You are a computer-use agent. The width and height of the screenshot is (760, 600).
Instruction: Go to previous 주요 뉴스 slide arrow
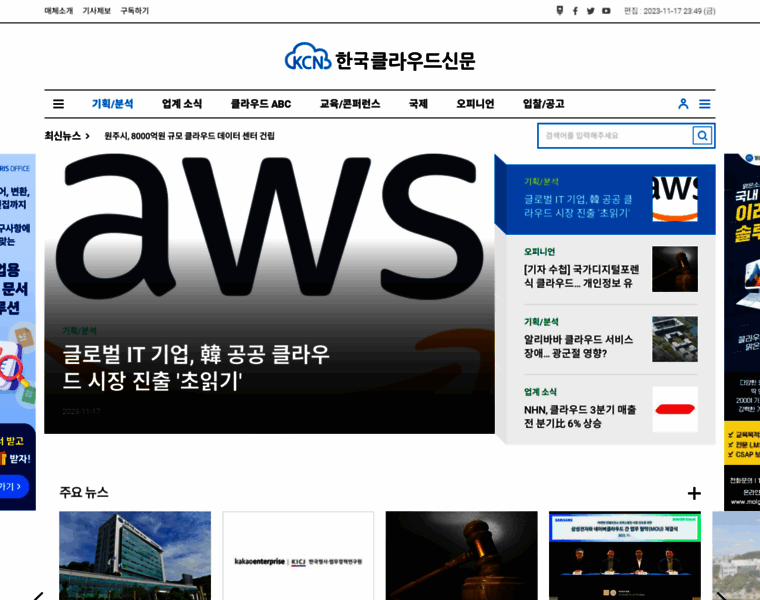[x=38, y=596]
